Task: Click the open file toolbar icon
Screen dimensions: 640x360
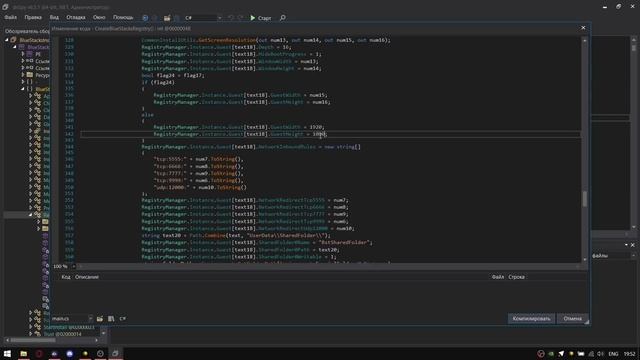Action: (167, 18)
